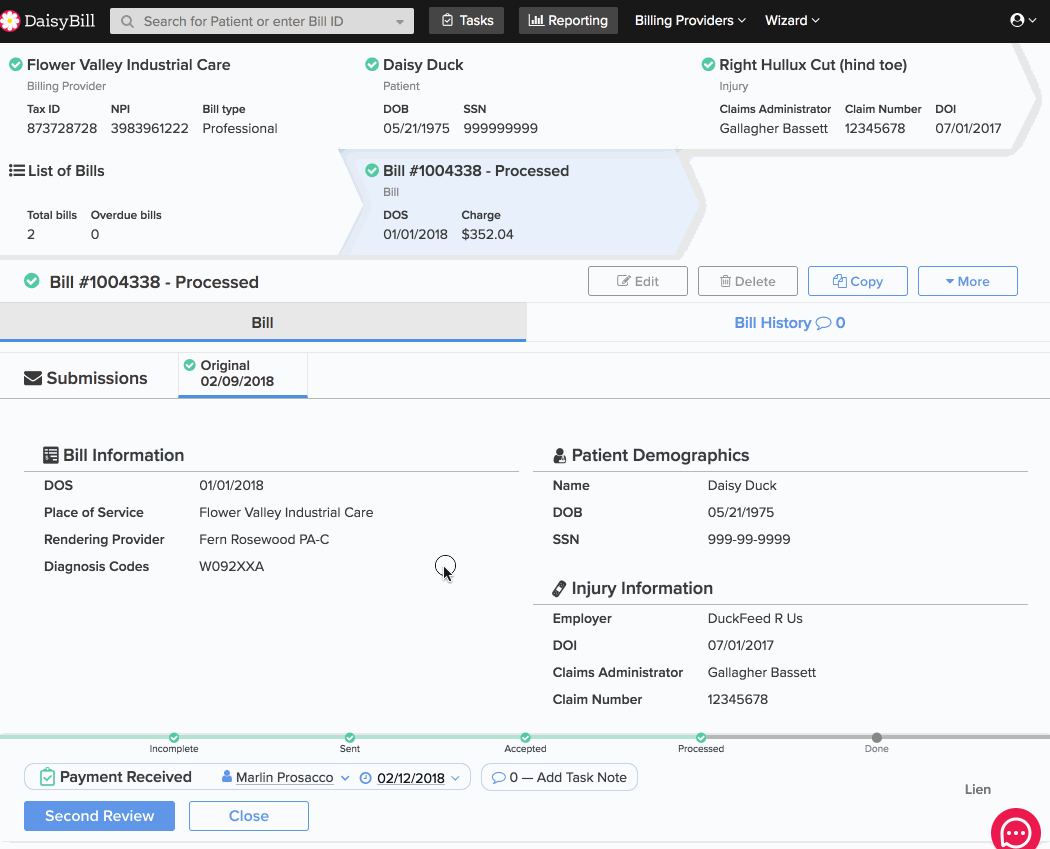Click green check beside Right Hullux Cut injury
Image resolution: width=1050 pixels, height=849 pixels.
coord(708,64)
